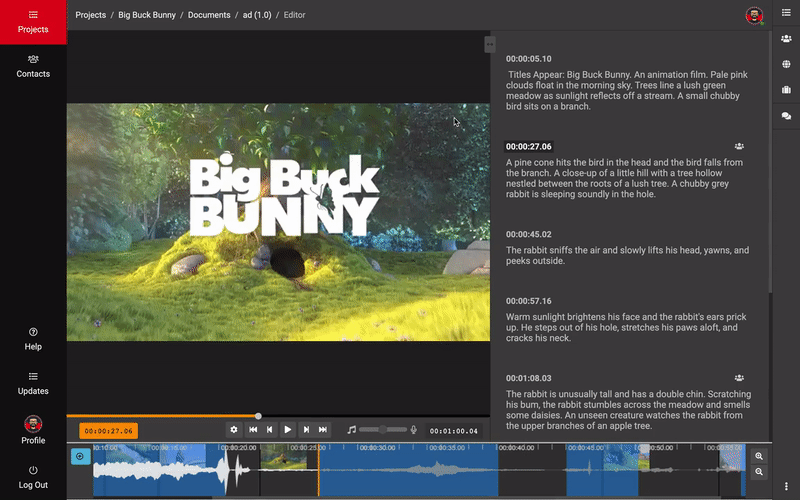Play the video
Screen dimensions: 800x500
[x=288, y=429]
